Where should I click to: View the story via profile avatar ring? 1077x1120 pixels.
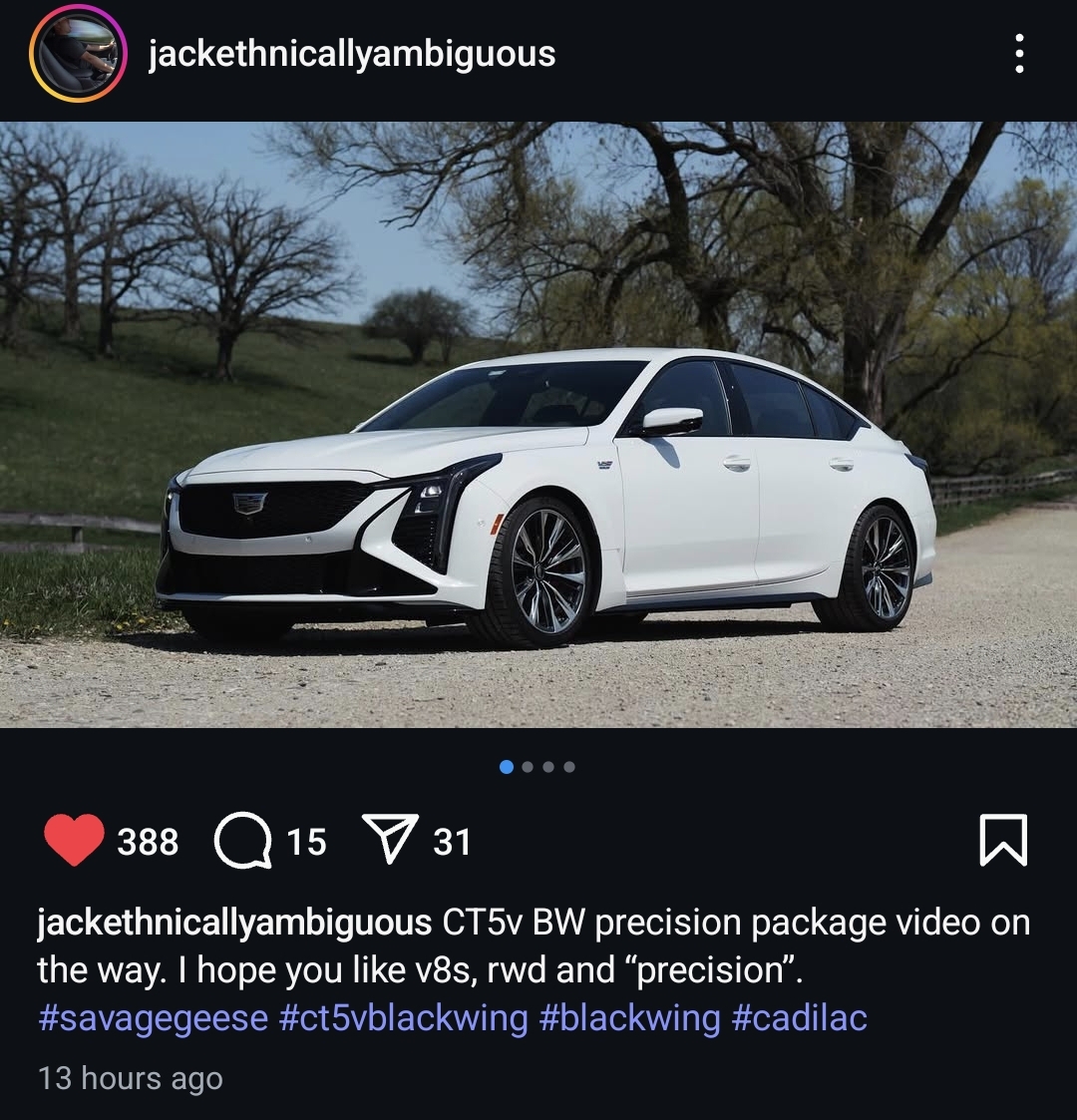(78, 54)
